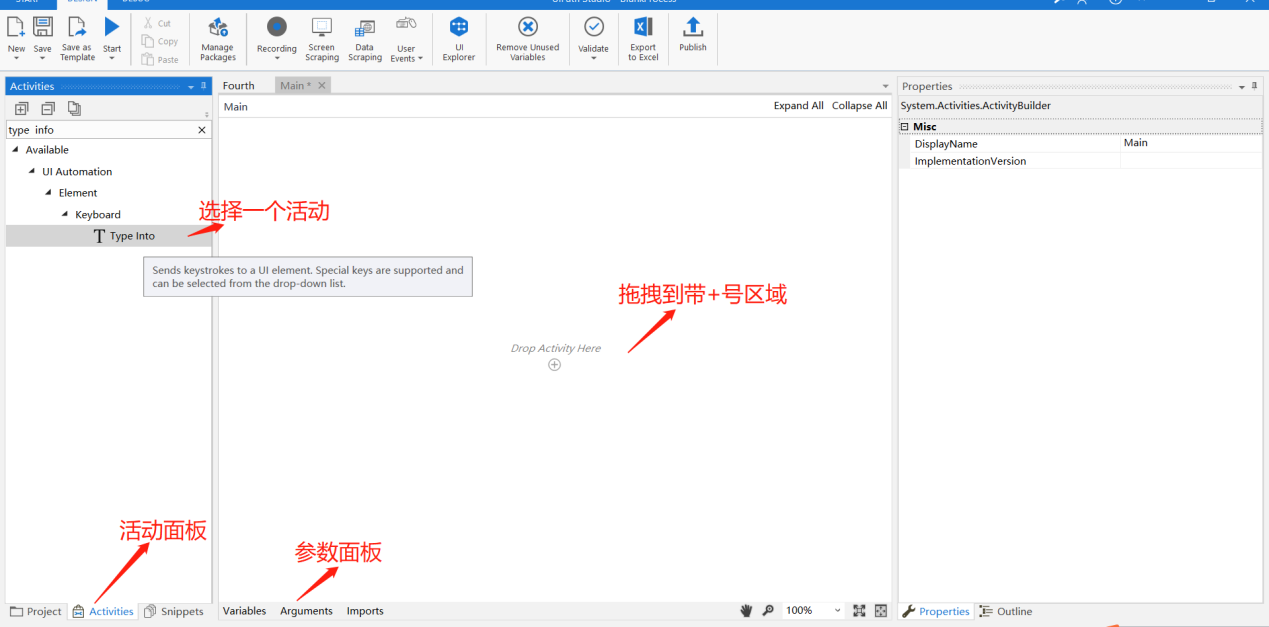
Task: Click the plus drop activity icon
Action: pyautogui.click(x=555, y=365)
